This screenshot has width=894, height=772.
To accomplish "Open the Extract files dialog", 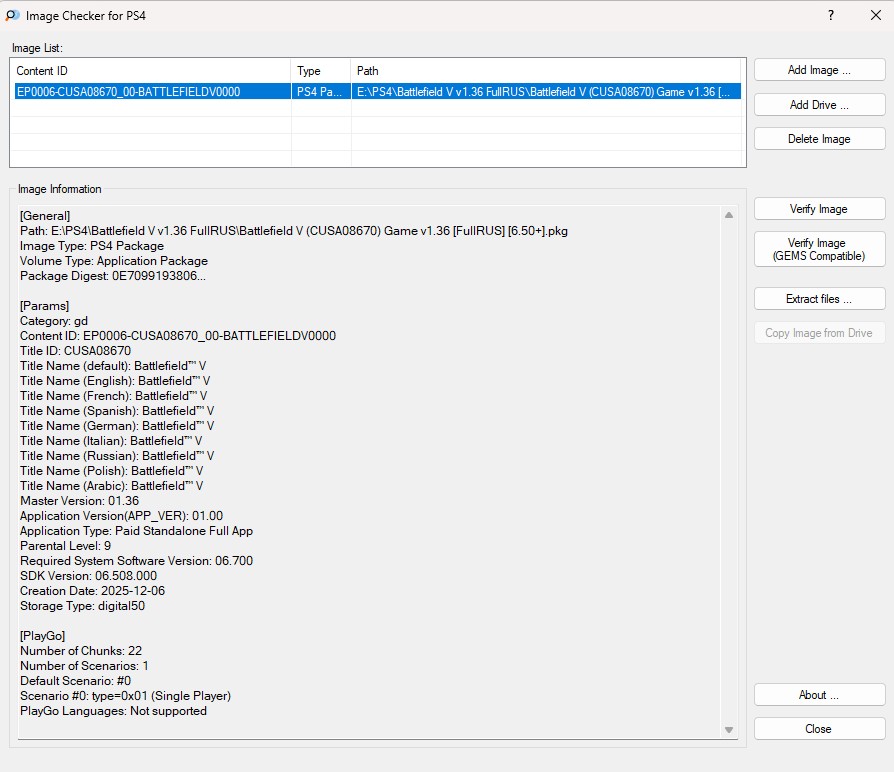I will (x=819, y=299).
